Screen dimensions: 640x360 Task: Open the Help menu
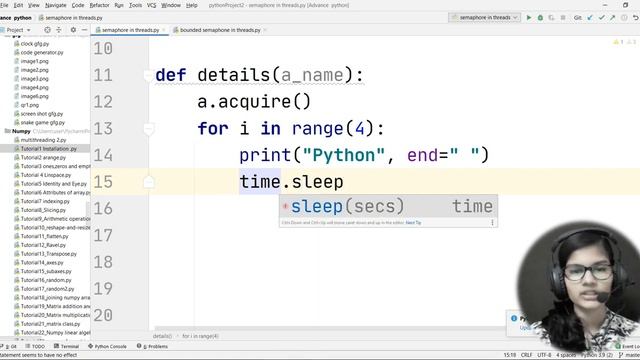(191, 5)
